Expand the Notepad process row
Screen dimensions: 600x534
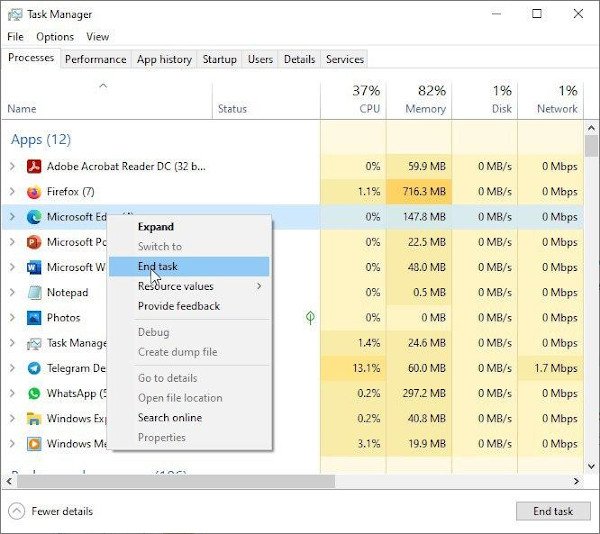(x=12, y=293)
